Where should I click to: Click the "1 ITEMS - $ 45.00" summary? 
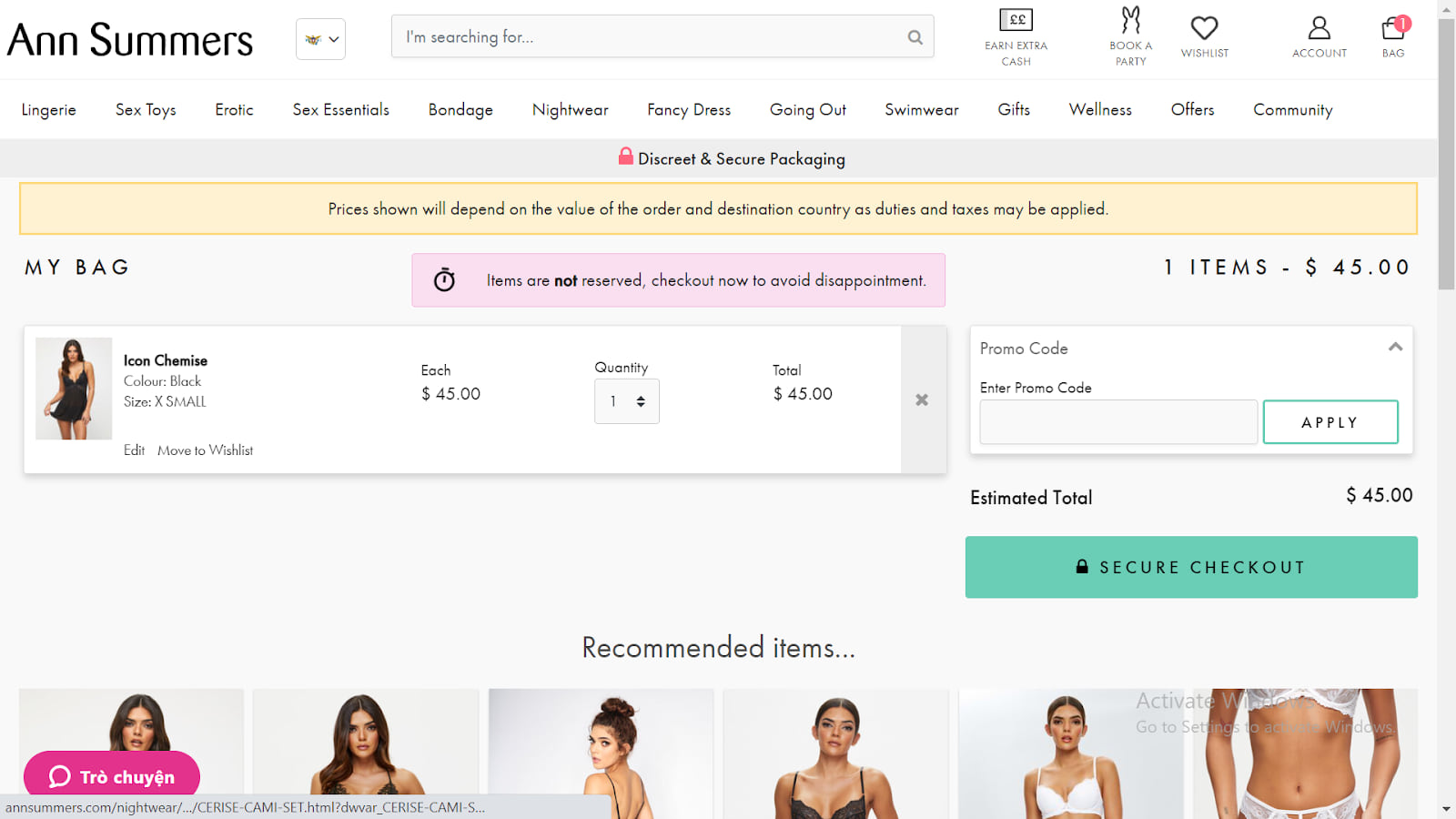(1287, 268)
